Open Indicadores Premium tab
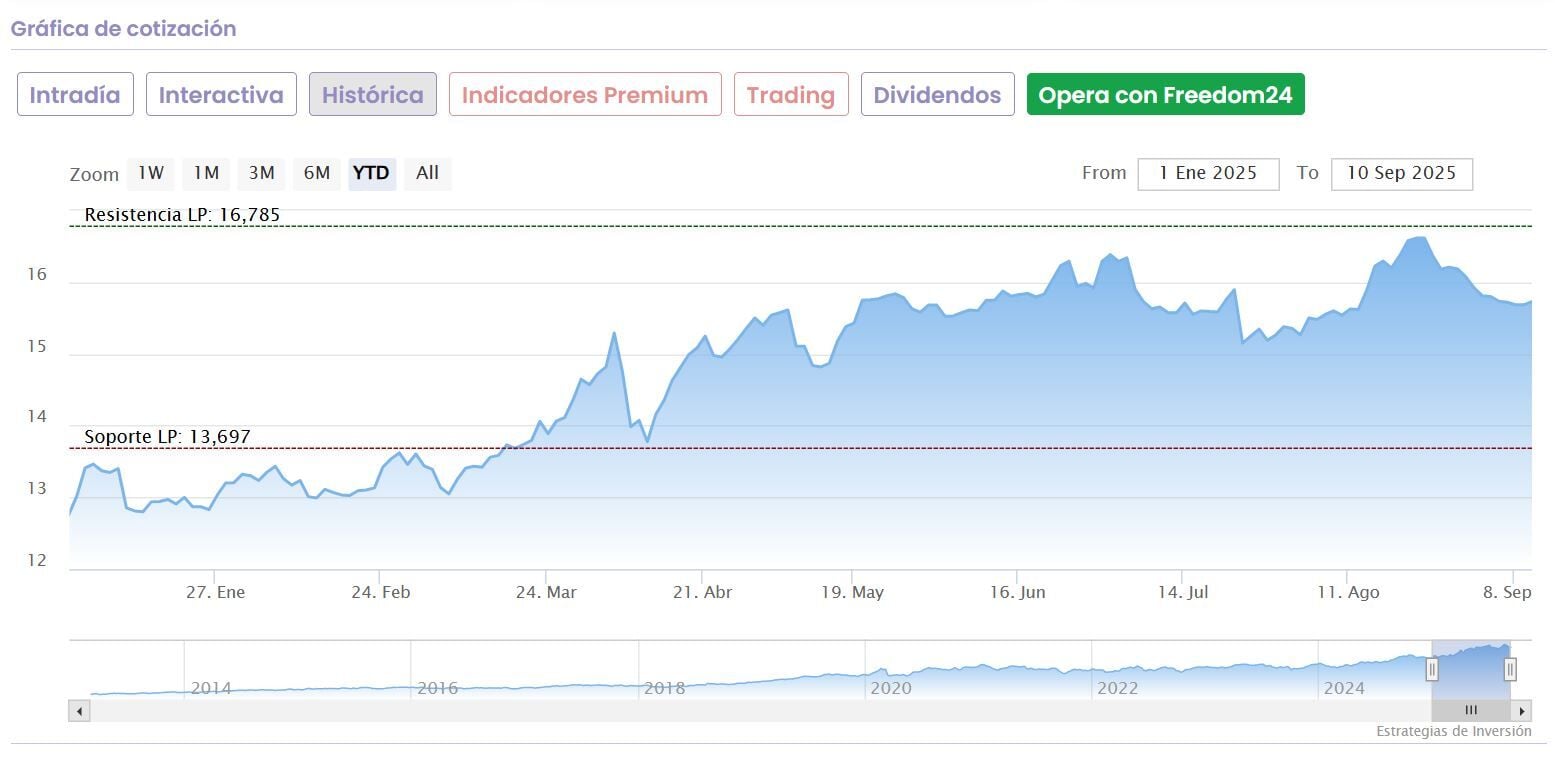This screenshot has width=1555, height=760. click(585, 95)
